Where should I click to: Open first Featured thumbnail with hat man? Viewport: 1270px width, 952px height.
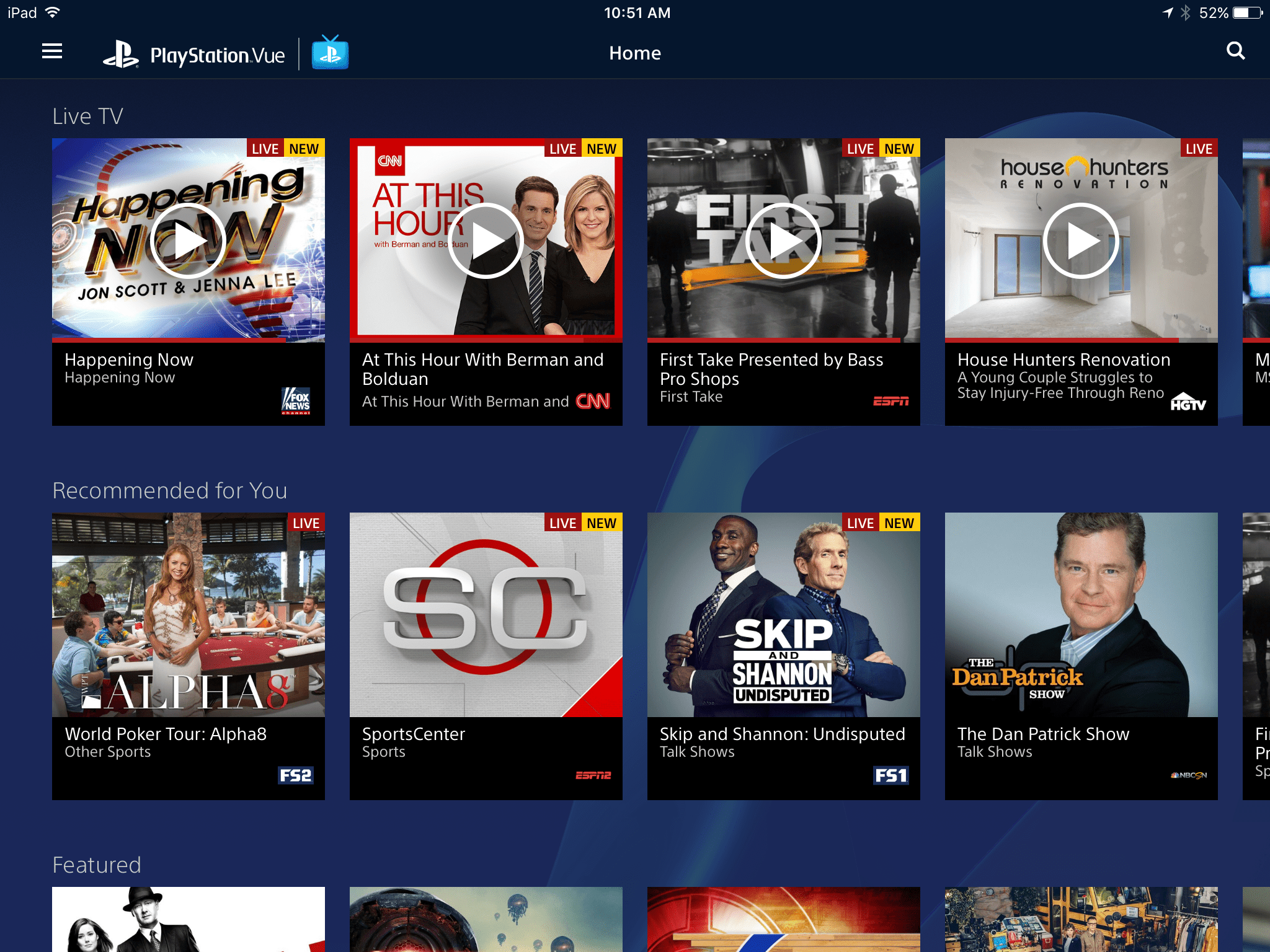click(x=189, y=919)
